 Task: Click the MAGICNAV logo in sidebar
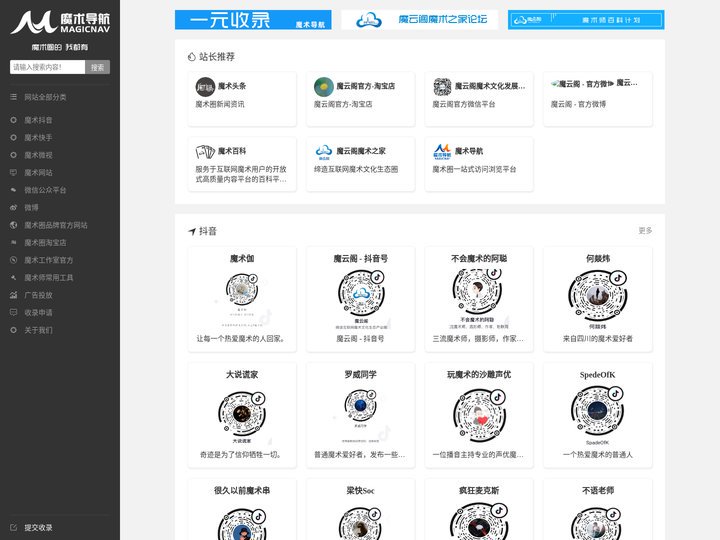coord(60,22)
